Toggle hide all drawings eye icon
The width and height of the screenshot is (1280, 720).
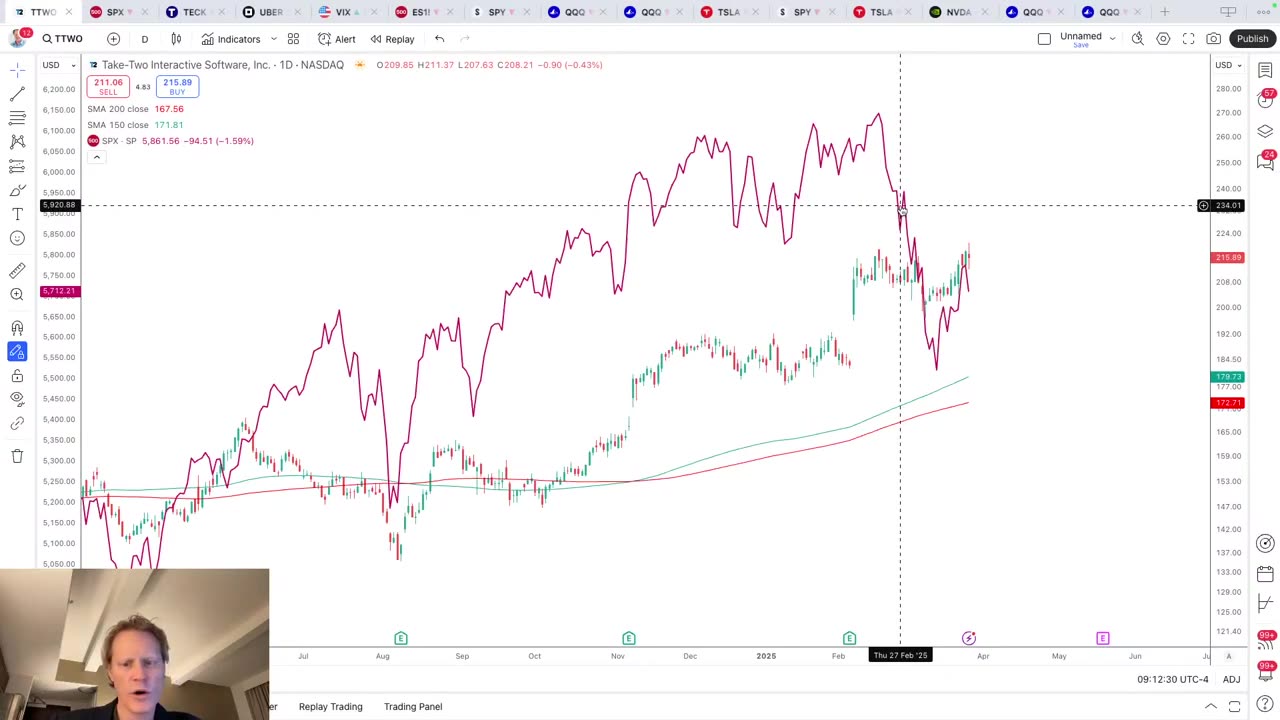[x=17, y=399]
